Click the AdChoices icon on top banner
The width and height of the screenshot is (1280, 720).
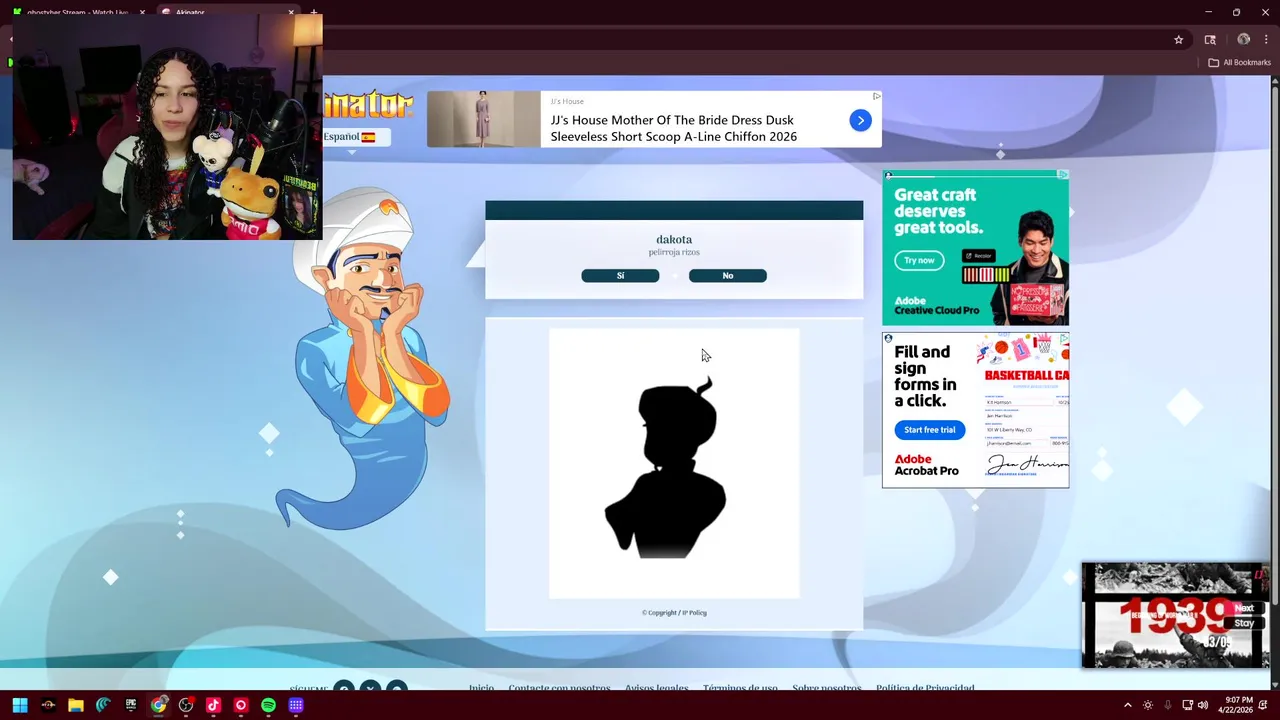tap(876, 96)
